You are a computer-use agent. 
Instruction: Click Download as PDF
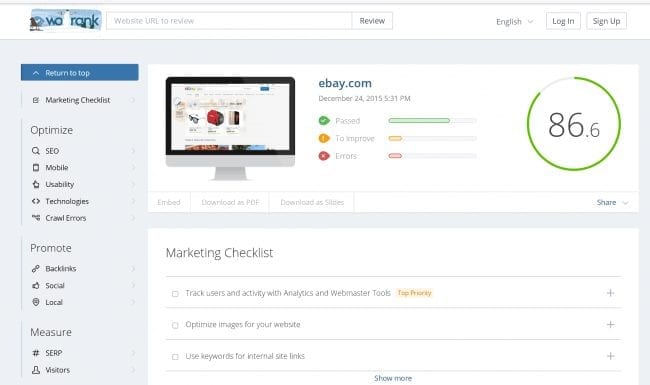[230, 202]
